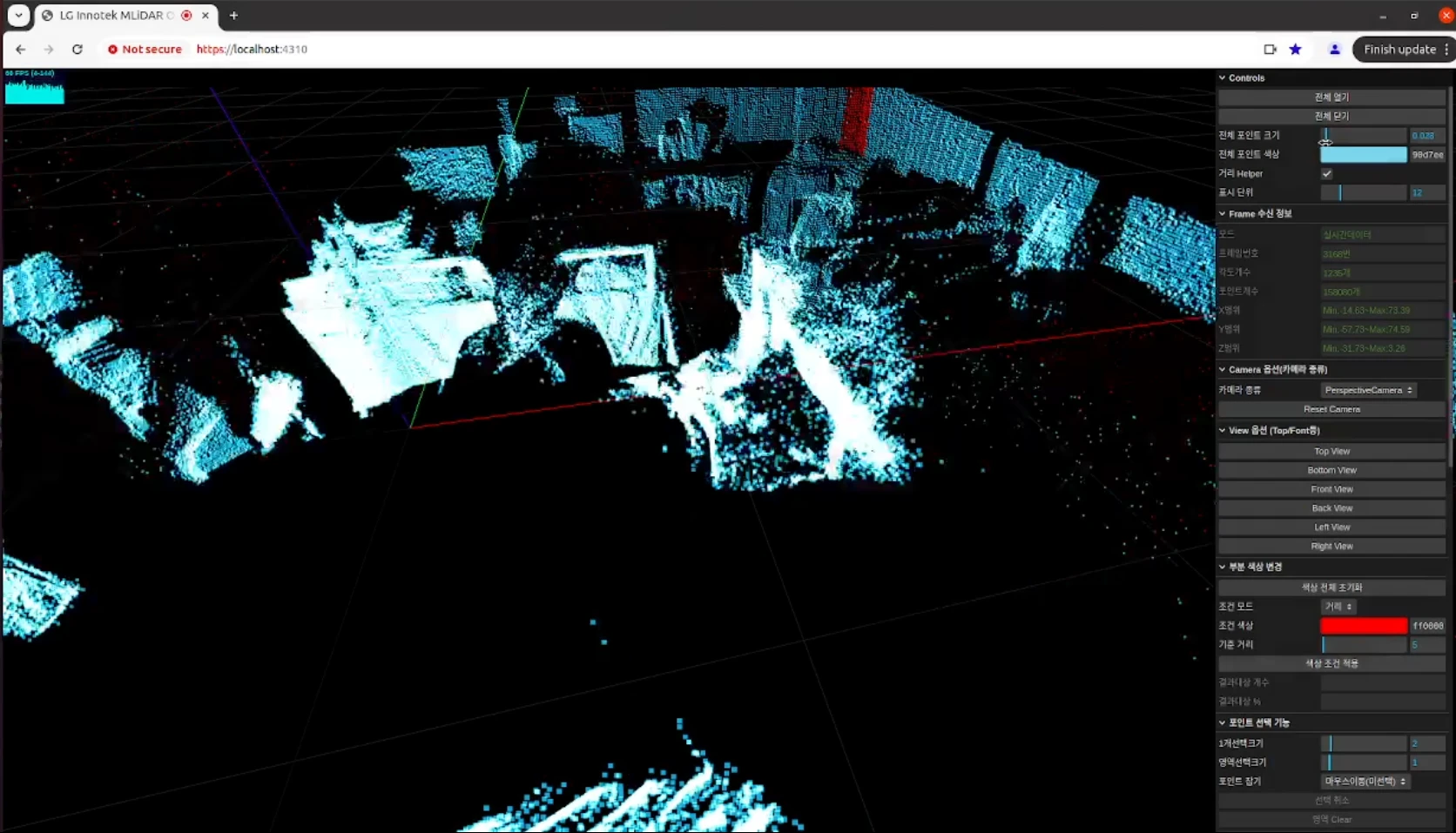This screenshot has width=1456, height=833.
Task: Click the Y범위 Min/Max value
Action: [1383, 330]
